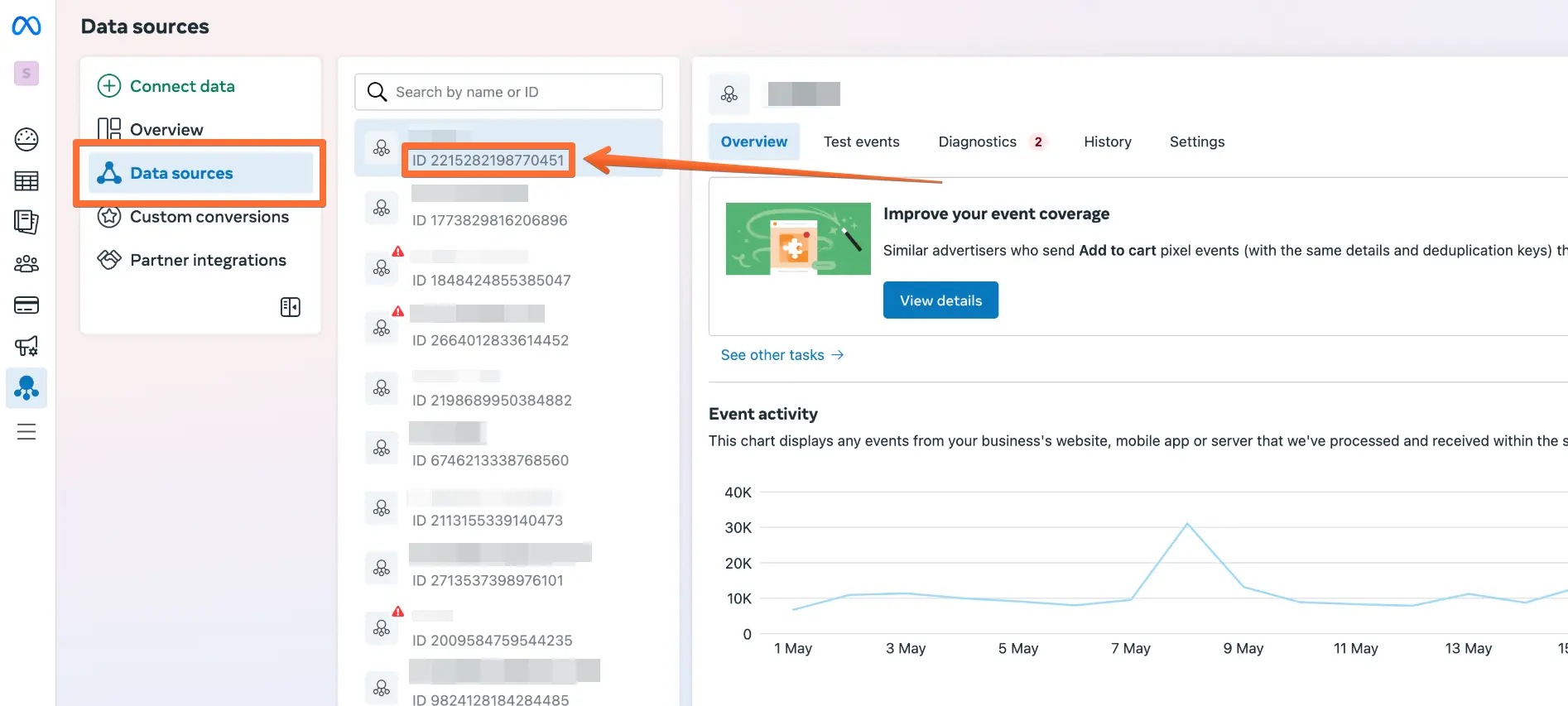This screenshot has height=706, width=1568.
Task: Expand the All tools hamburger menu
Action: pos(26,431)
